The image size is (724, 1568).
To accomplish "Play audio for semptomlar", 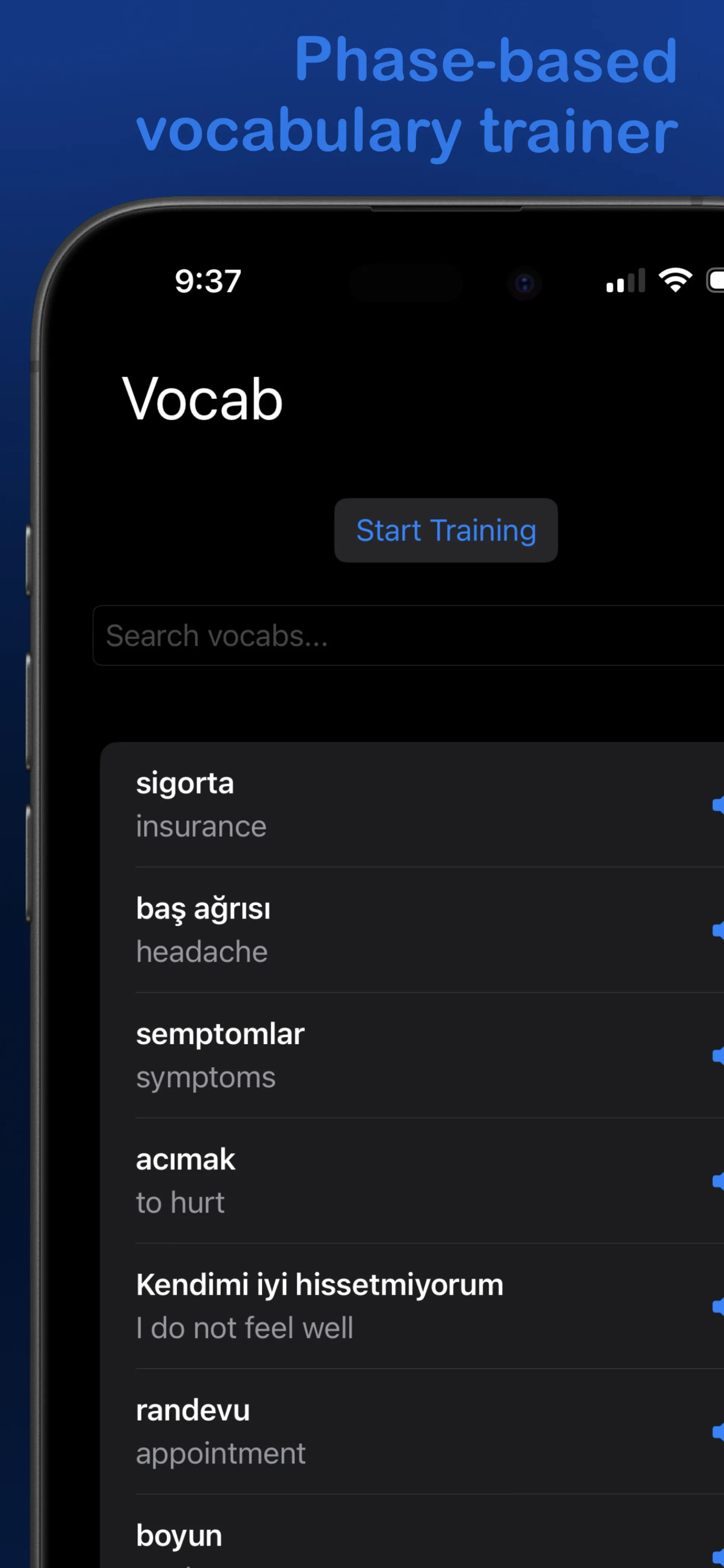I will pyautogui.click(x=718, y=1056).
